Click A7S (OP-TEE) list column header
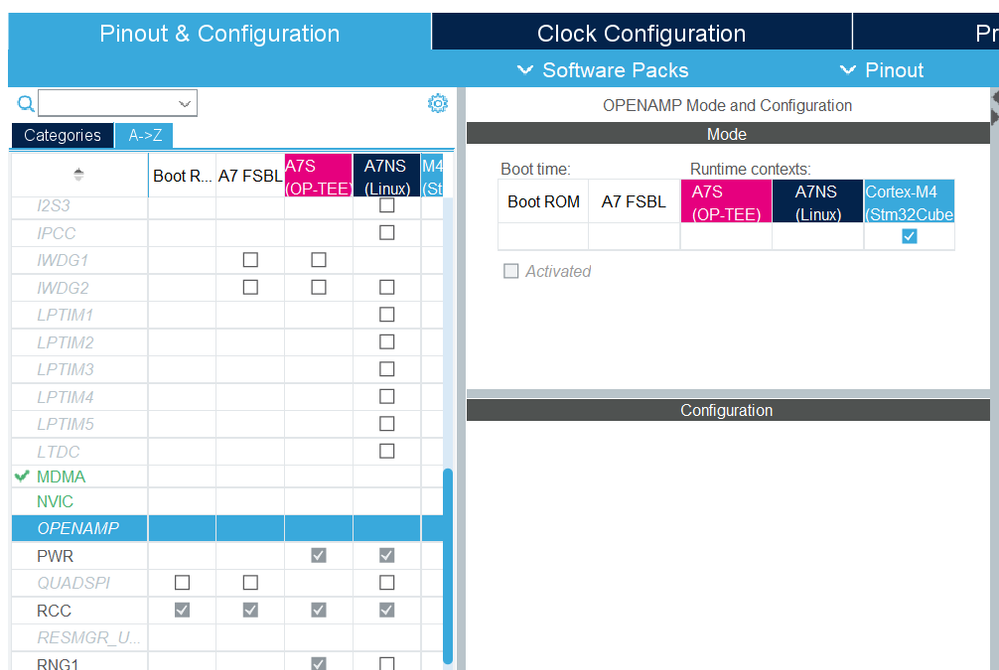Viewport: 999px width, 670px height. pyautogui.click(x=319, y=176)
